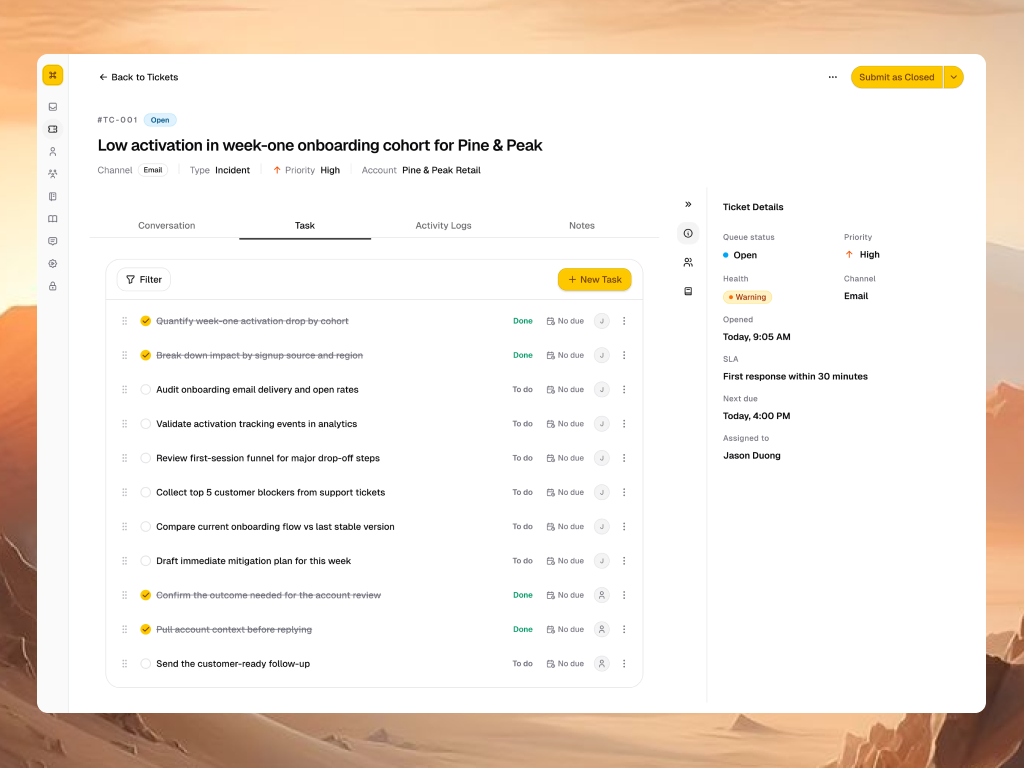Select the tickets icon in sidebar
Screen dimensions: 1024x768
pyautogui.click(x=53, y=129)
